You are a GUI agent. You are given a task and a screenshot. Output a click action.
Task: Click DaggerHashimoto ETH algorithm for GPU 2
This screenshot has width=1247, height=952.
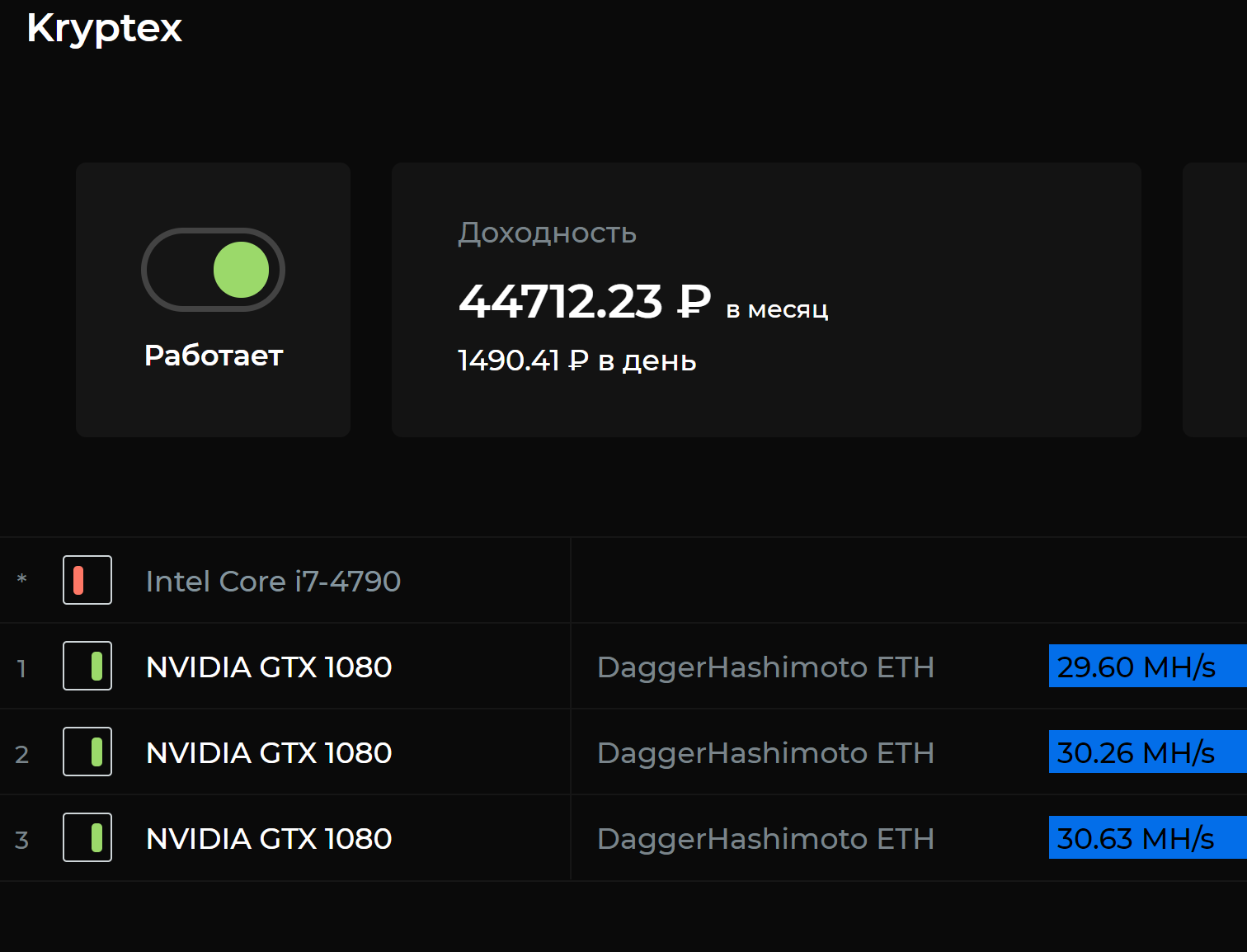(x=765, y=753)
